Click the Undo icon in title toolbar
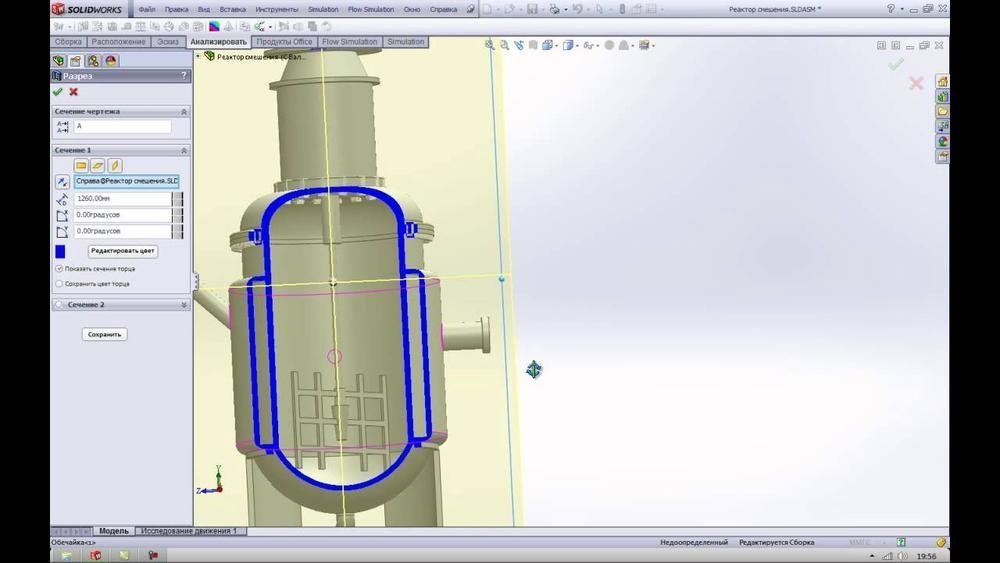The image size is (1000, 563). pos(577,10)
